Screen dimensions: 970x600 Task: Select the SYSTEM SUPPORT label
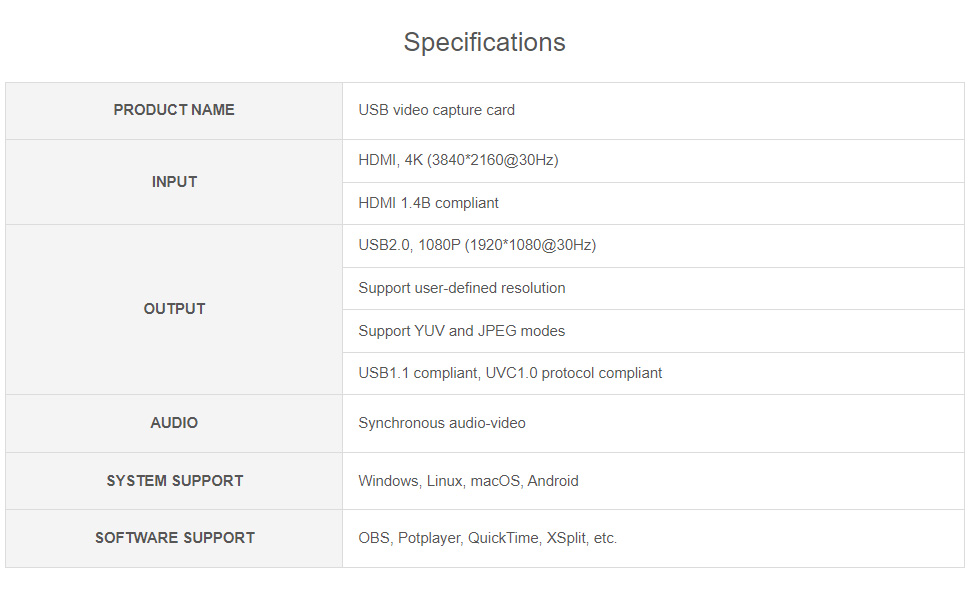[x=174, y=481]
